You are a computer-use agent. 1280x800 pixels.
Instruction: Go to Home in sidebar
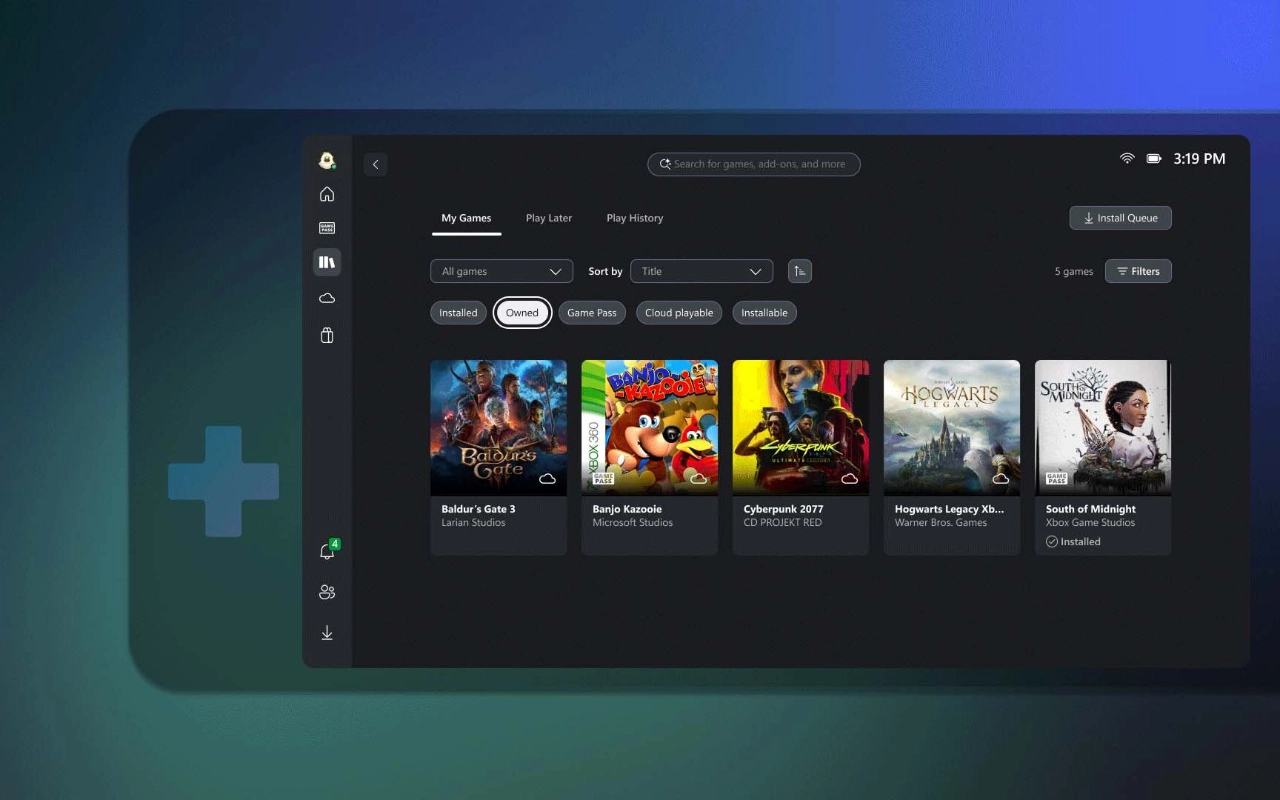coord(327,194)
